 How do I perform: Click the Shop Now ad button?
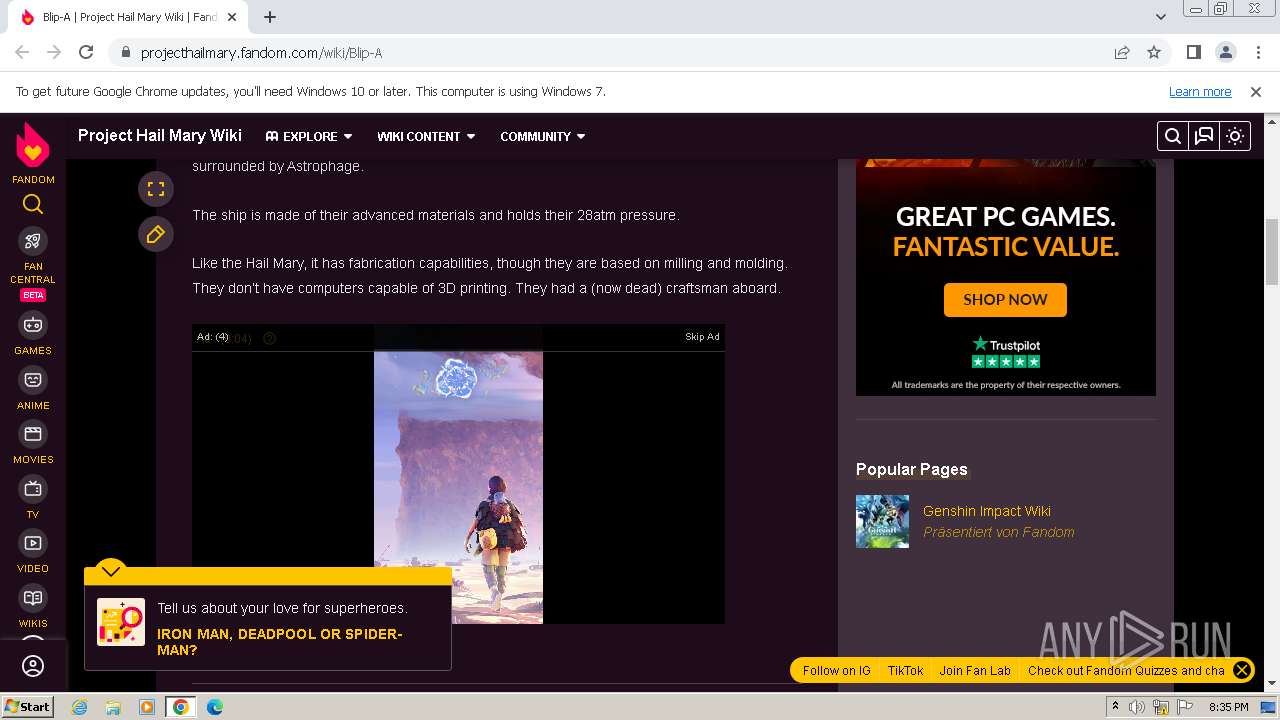click(x=1005, y=300)
